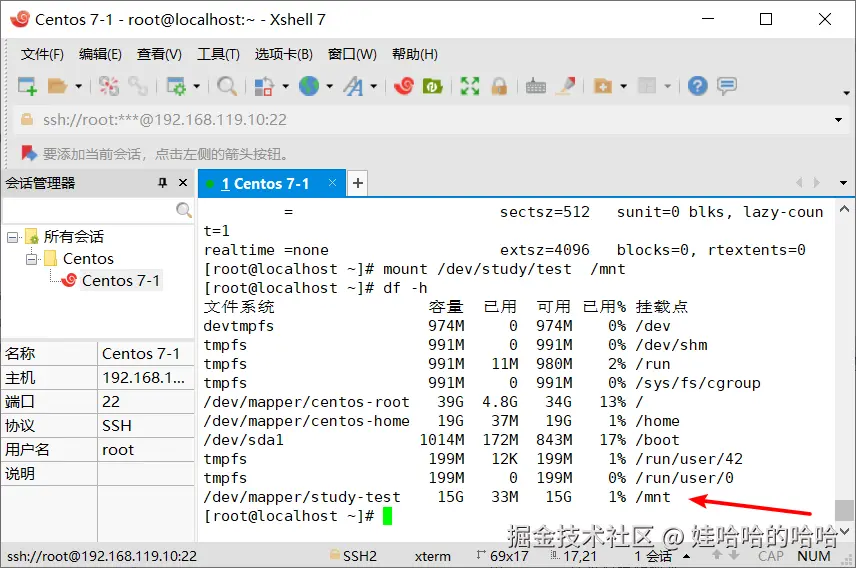Image resolution: width=856 pixels, height=568 pixels.
Task: Close the Centos 7-1 tab
Action: [332, 183]
